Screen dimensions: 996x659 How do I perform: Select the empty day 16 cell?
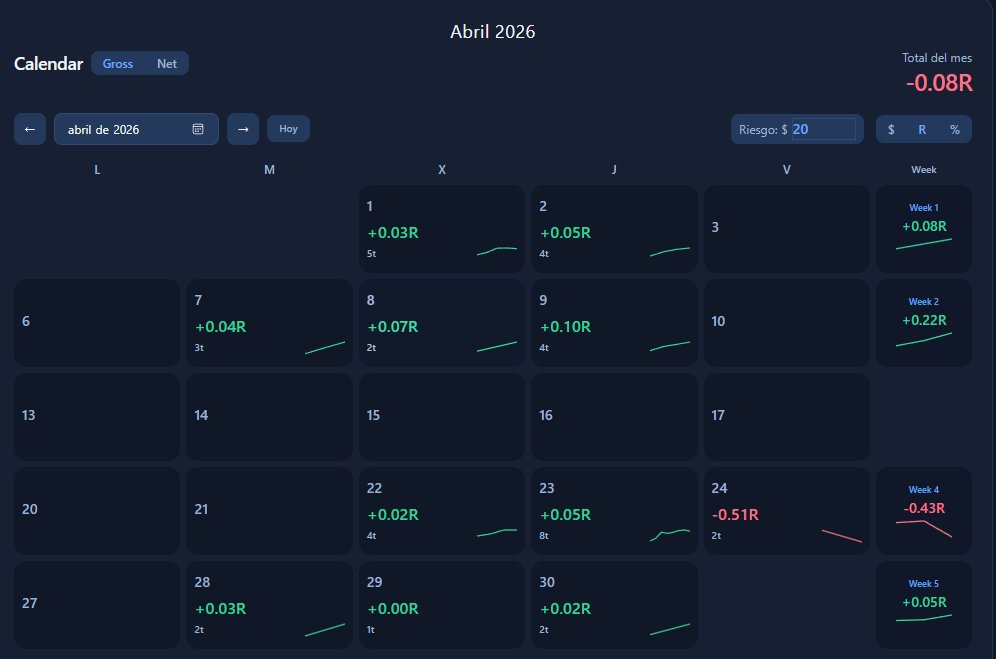[x=614, y=417]
